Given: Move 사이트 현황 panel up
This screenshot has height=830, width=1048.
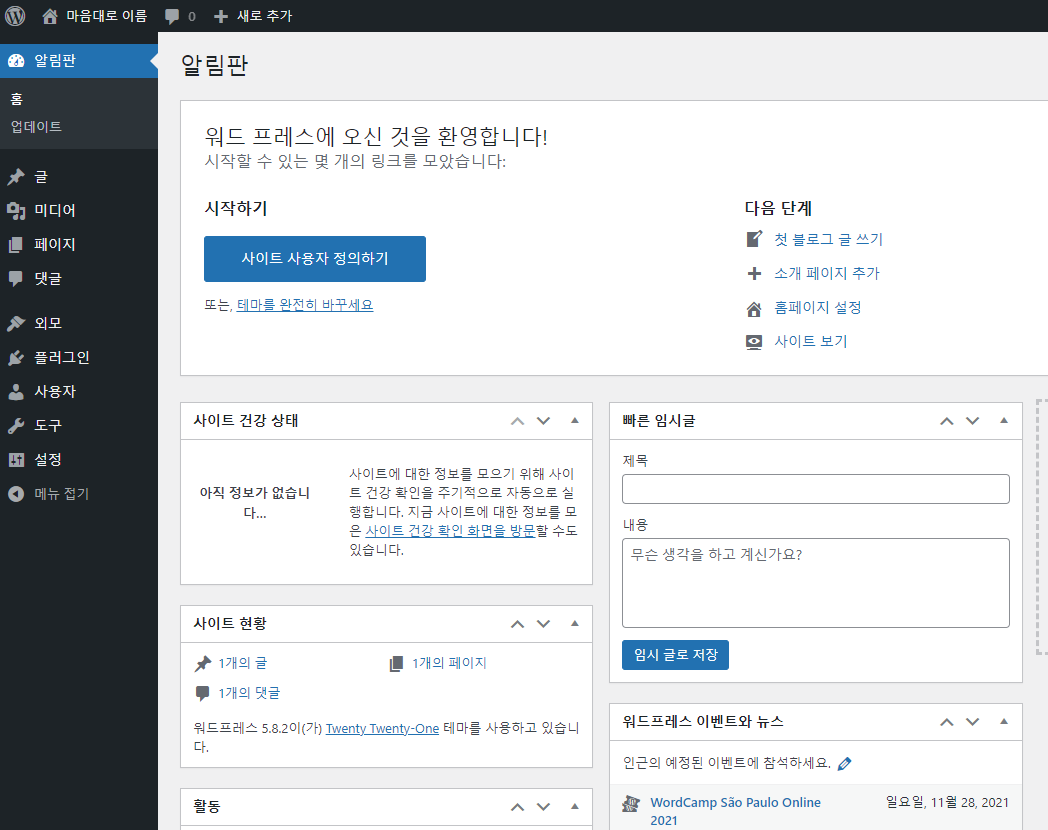Looking at the screenshot, I should [x=517, y=624].
